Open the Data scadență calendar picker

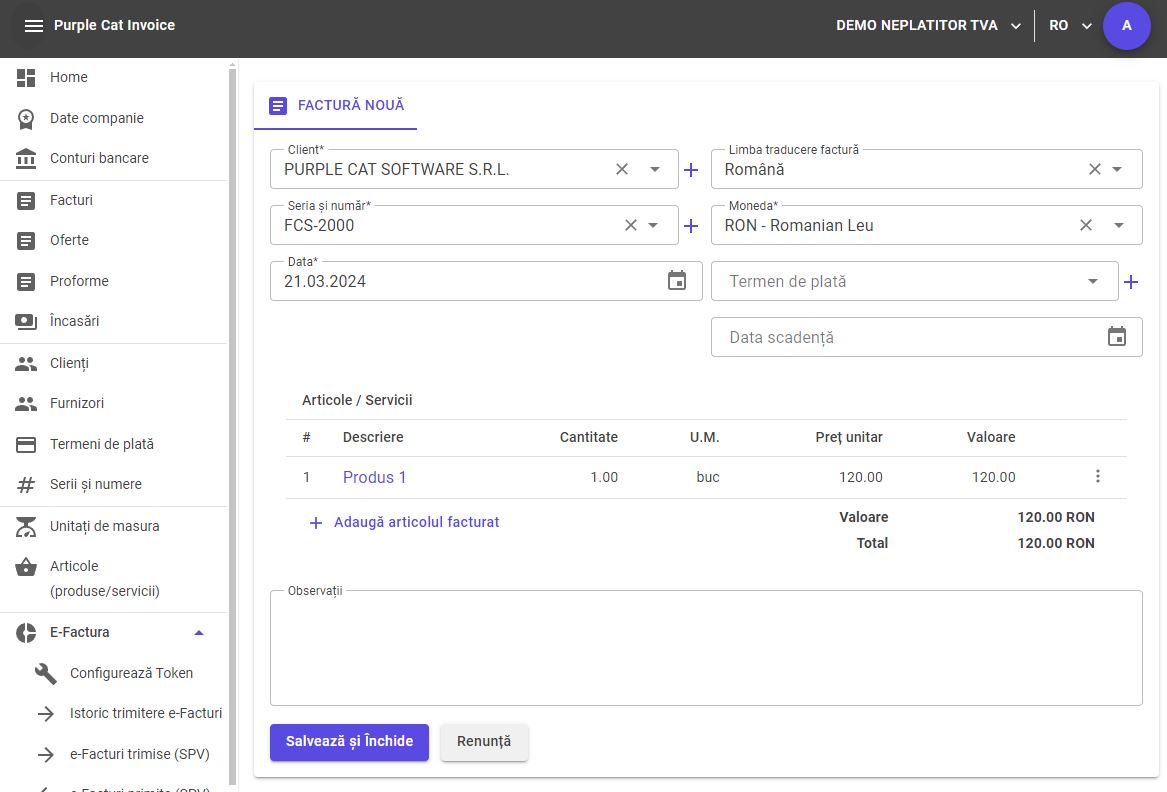(x=1116, y=336)
